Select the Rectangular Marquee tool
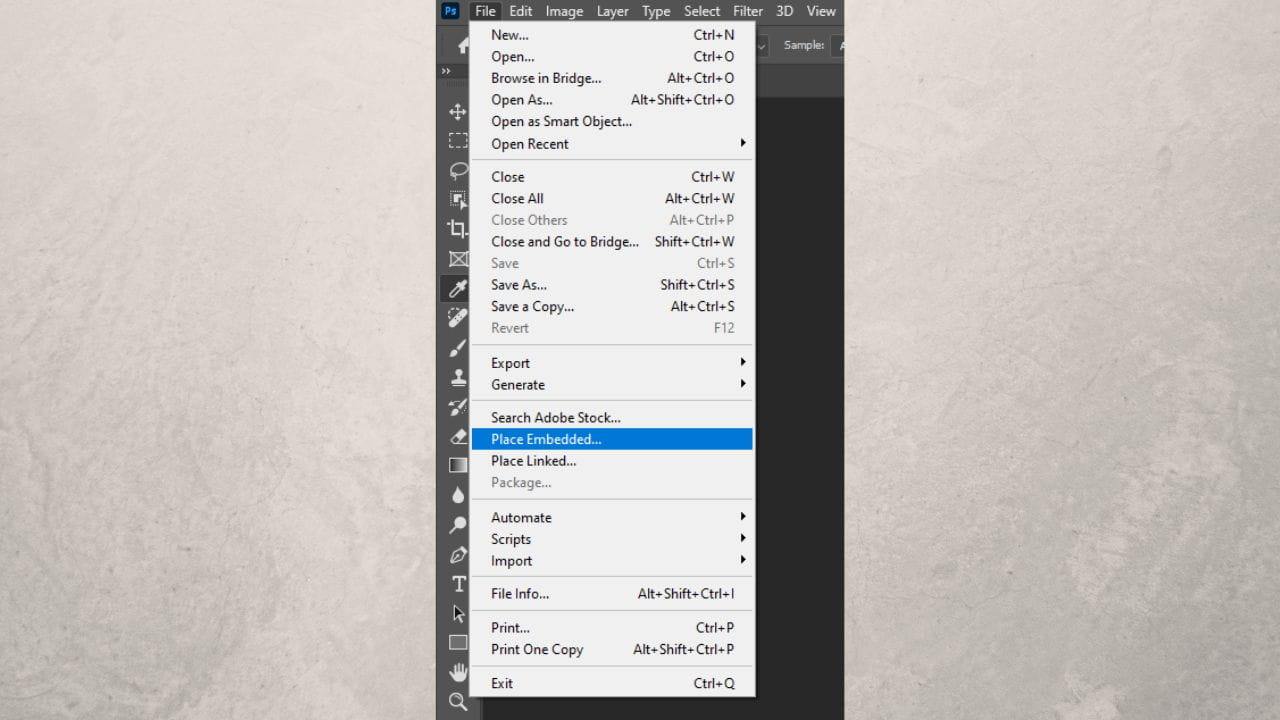Image resolution: width=1280 pixels, height=720 pixels. 458,141
